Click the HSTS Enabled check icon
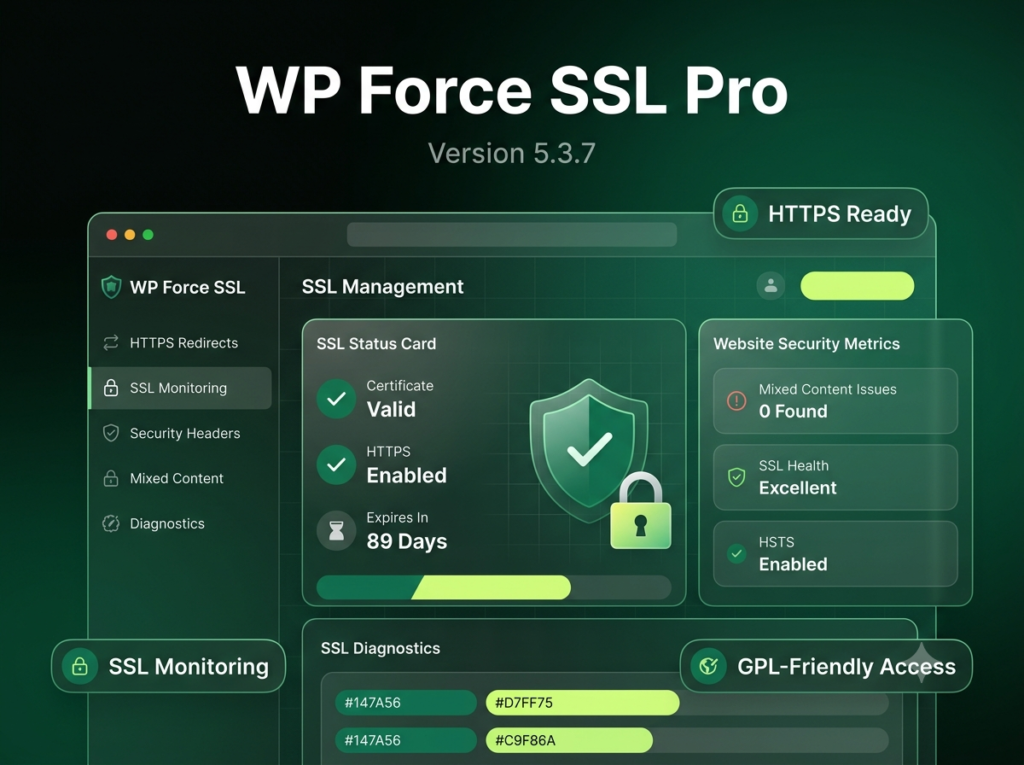This screenshot has width=1024, height=765. [x=737, y=553]
